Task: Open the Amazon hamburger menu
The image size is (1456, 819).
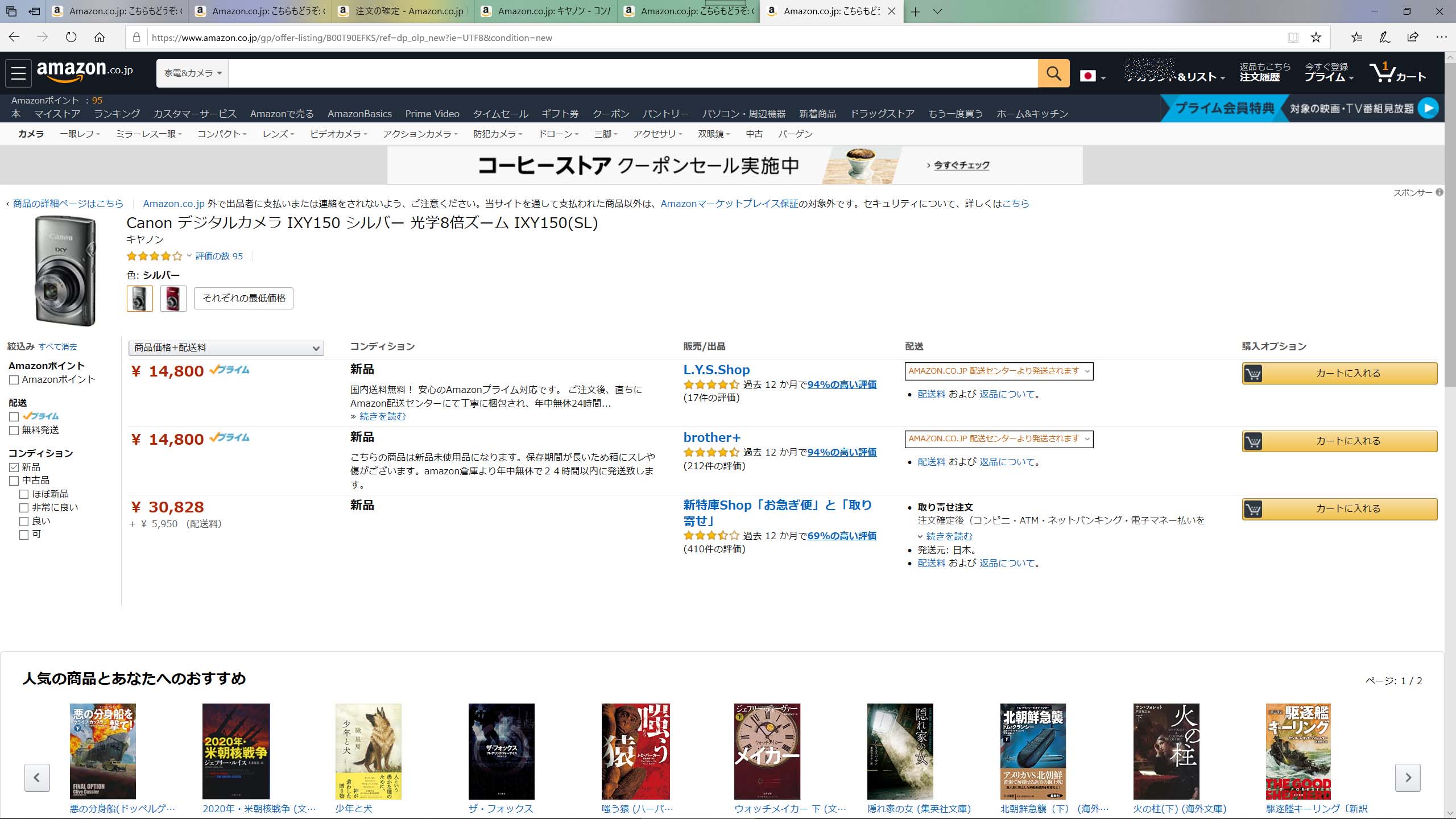Action: [18, 73]
